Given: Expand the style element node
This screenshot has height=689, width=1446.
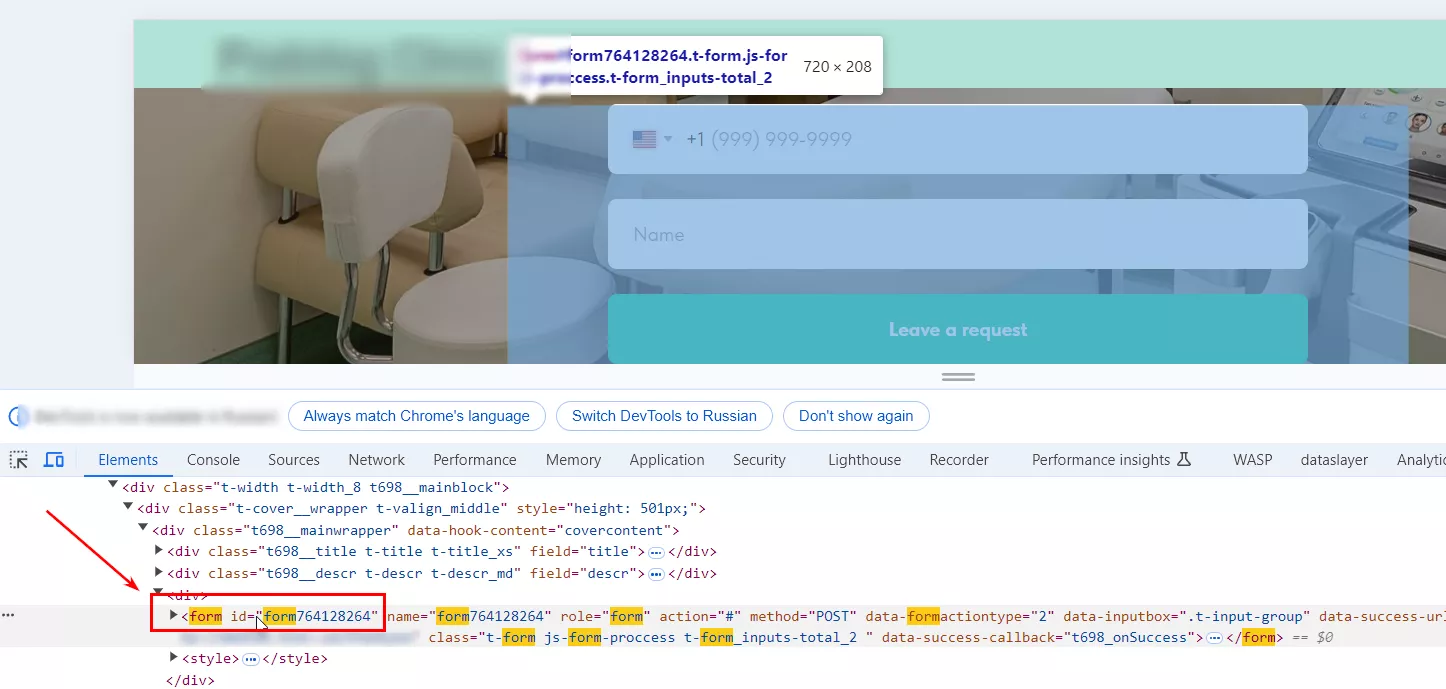Looking at the screenshot, I should click(174, 659).
